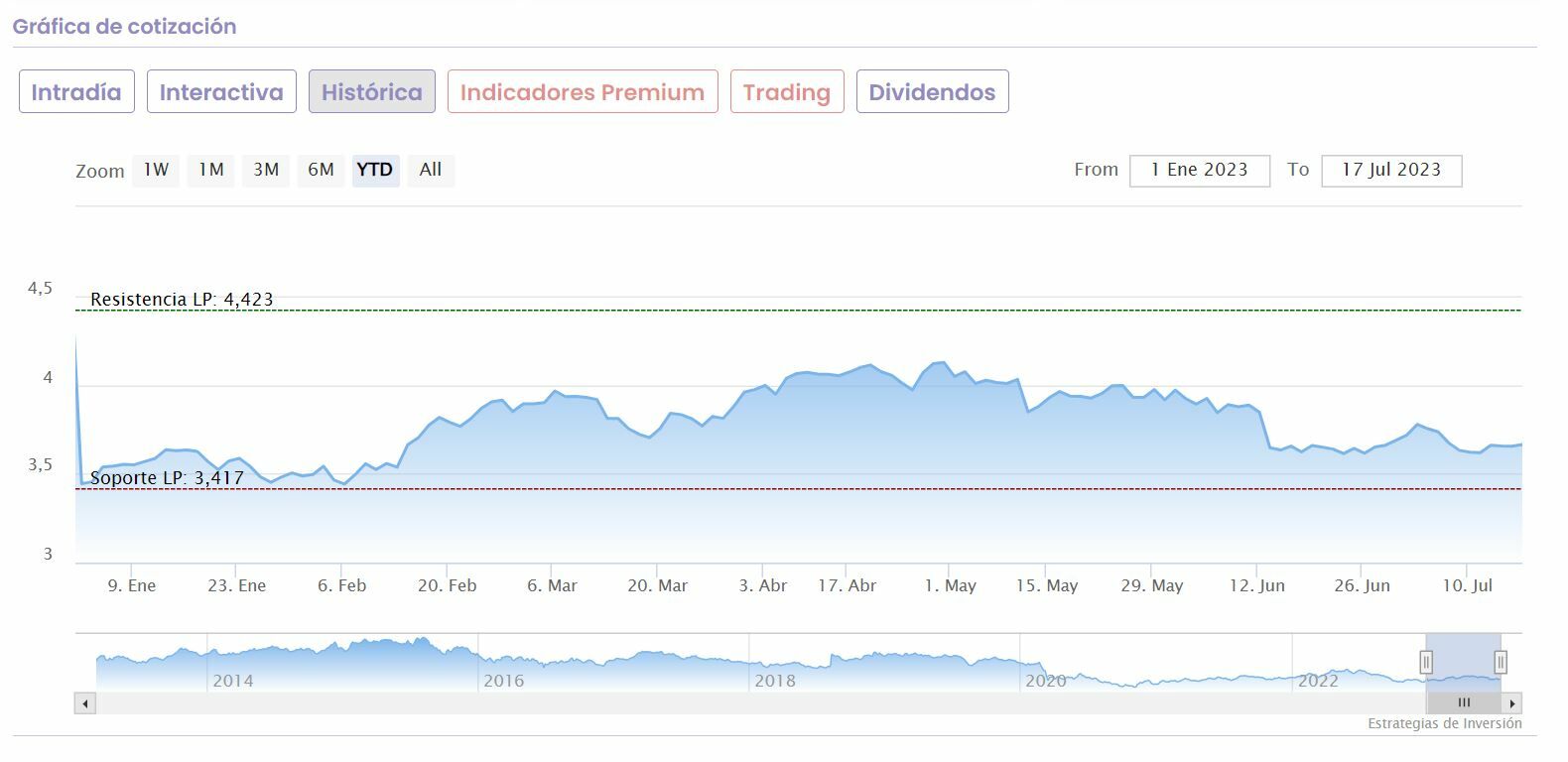Screen dimensions: 1568x762
Task: Show the Dividendos tab
Action: pos(932,91)
